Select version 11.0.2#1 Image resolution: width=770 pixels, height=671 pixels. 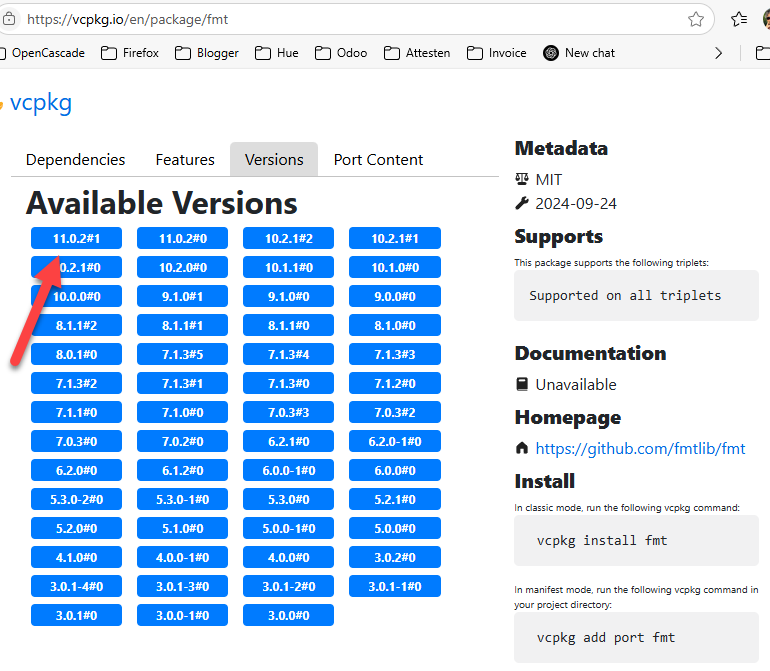[x=76, y=239]
